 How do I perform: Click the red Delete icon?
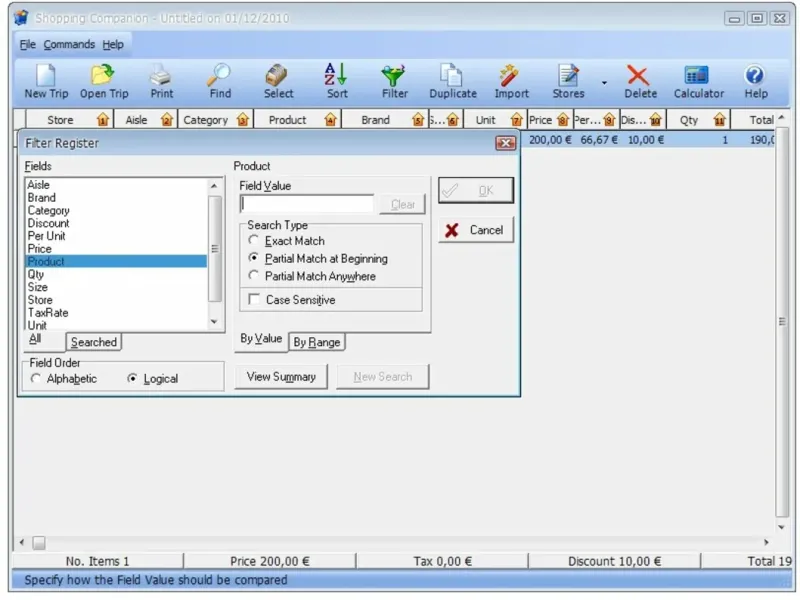coord(640,81)
